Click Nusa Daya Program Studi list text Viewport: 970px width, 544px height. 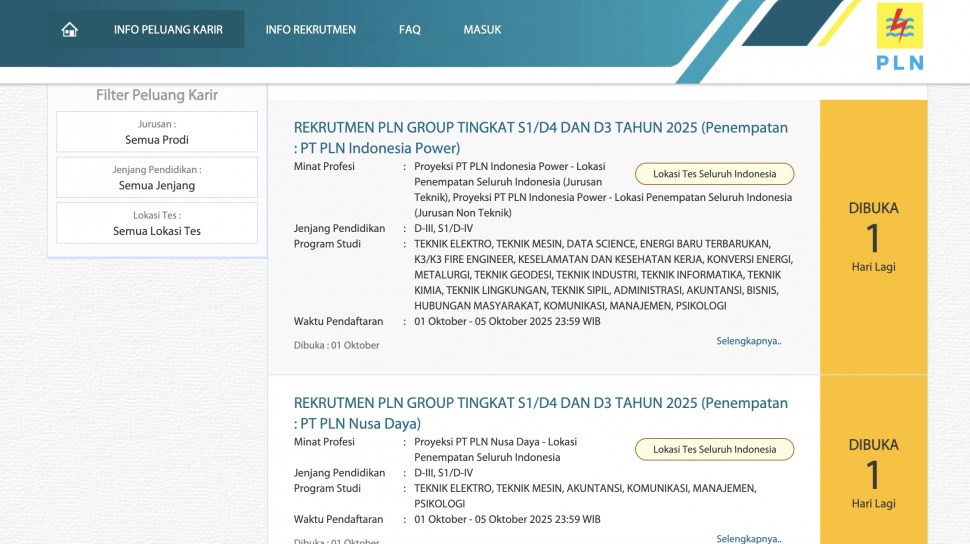coord(585,496)
